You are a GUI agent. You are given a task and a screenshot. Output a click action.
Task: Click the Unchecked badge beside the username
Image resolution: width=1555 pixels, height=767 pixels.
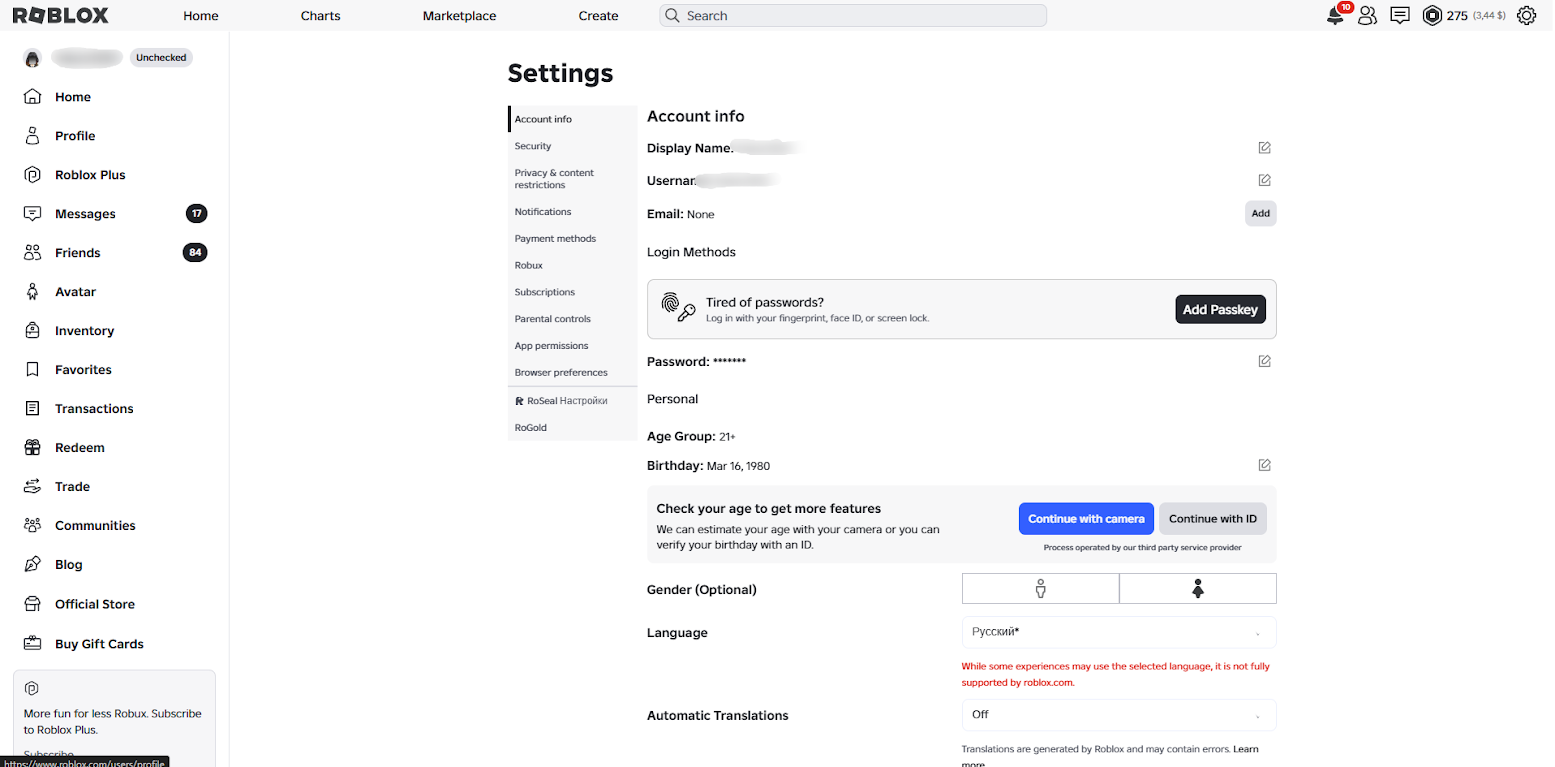pyautogui.click(x=161, y=58)
